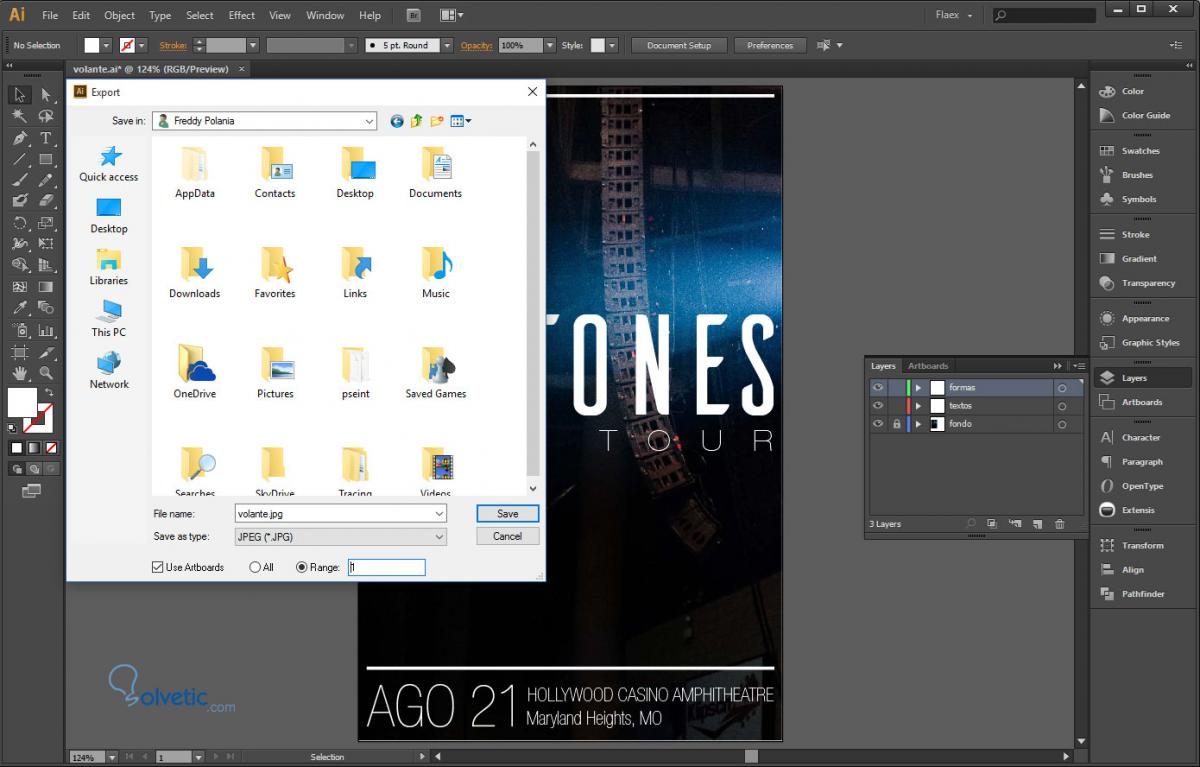Select the All radio button

coord(255,567)
